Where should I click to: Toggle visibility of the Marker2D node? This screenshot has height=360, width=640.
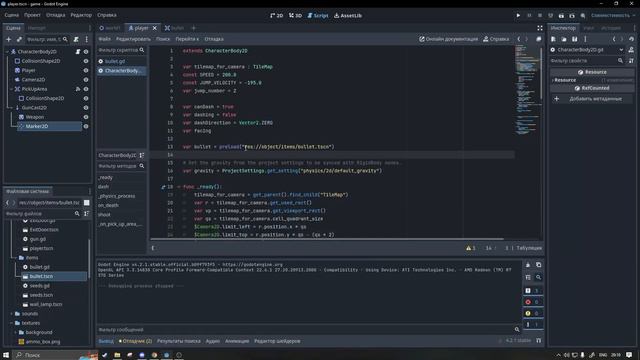(x=86, y=127)
